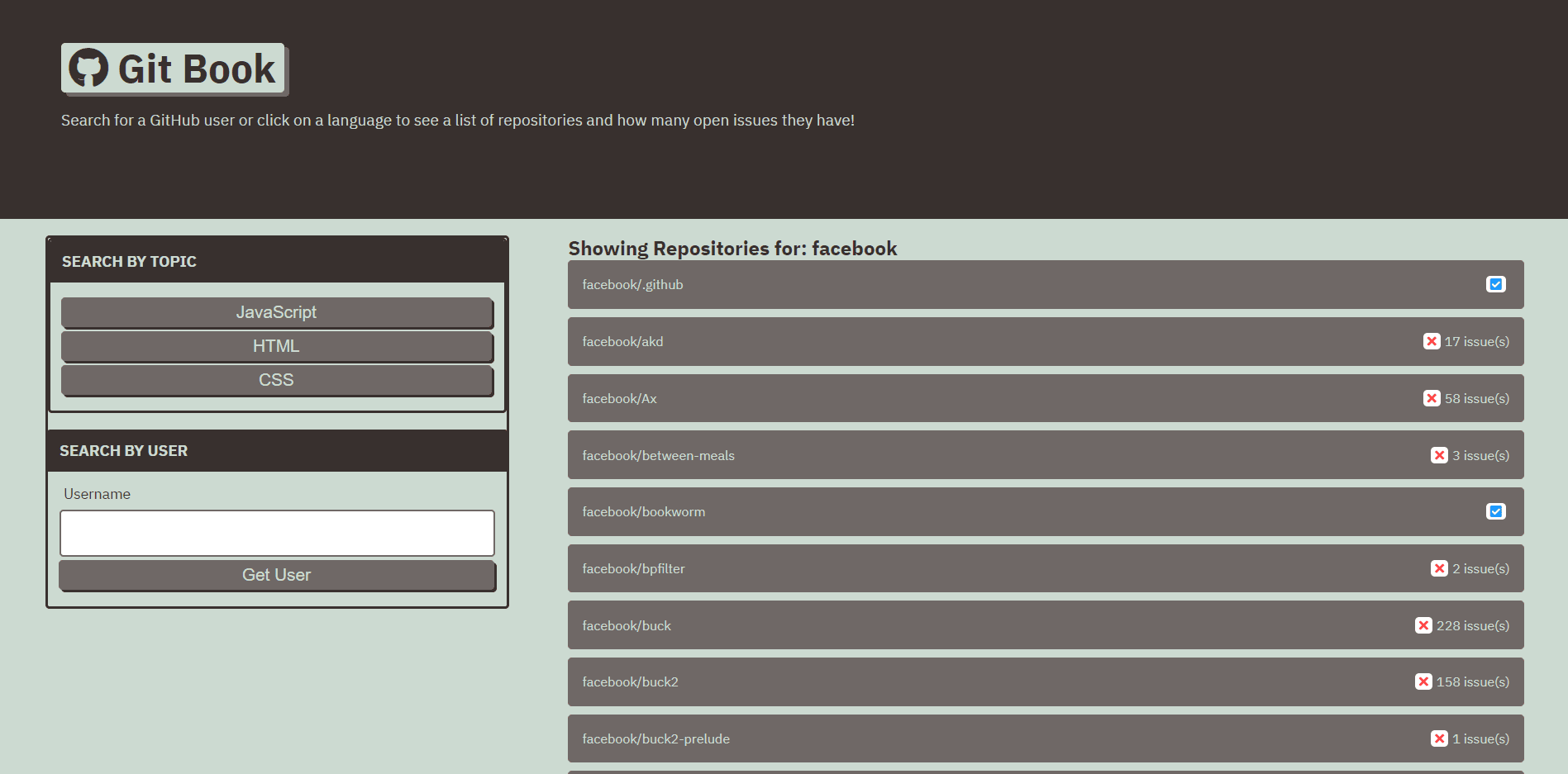Viewport: 1568px width, 774px height.
Task: Click the red X icon for facebook/Ax
Action: click(1432, 398)
